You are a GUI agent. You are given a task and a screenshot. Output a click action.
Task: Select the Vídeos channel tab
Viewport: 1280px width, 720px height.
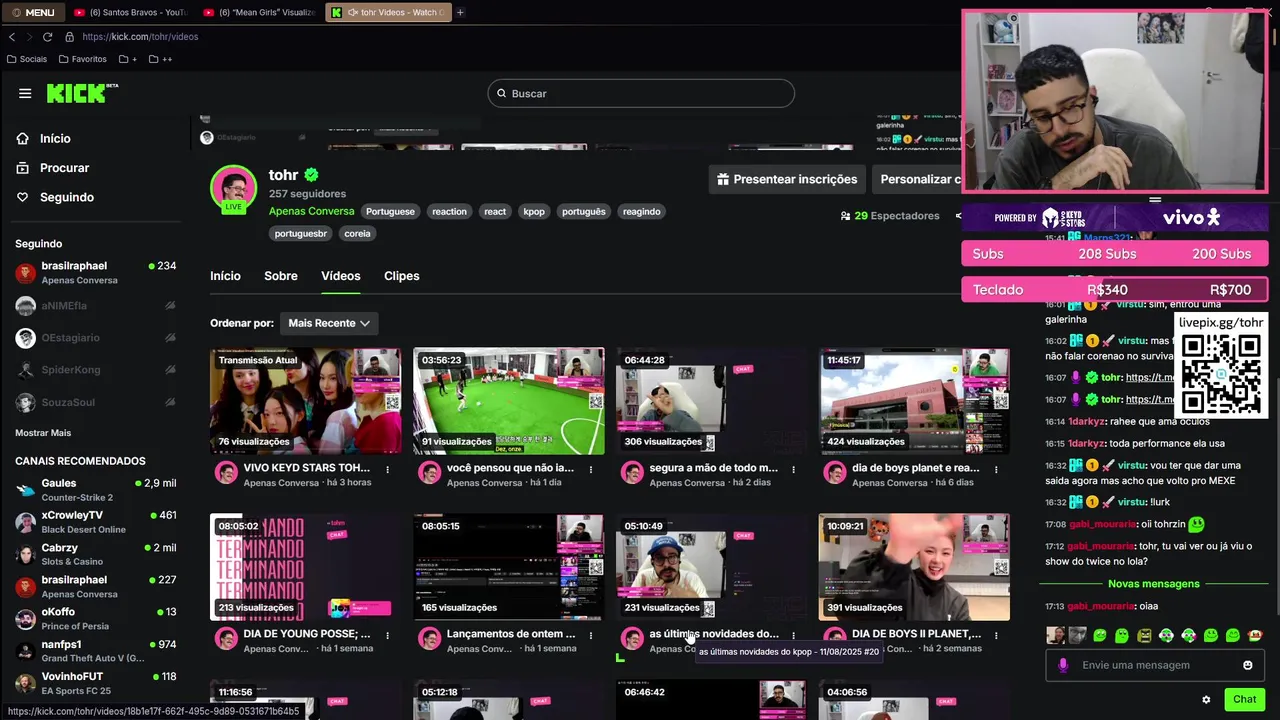pos(341,276)
